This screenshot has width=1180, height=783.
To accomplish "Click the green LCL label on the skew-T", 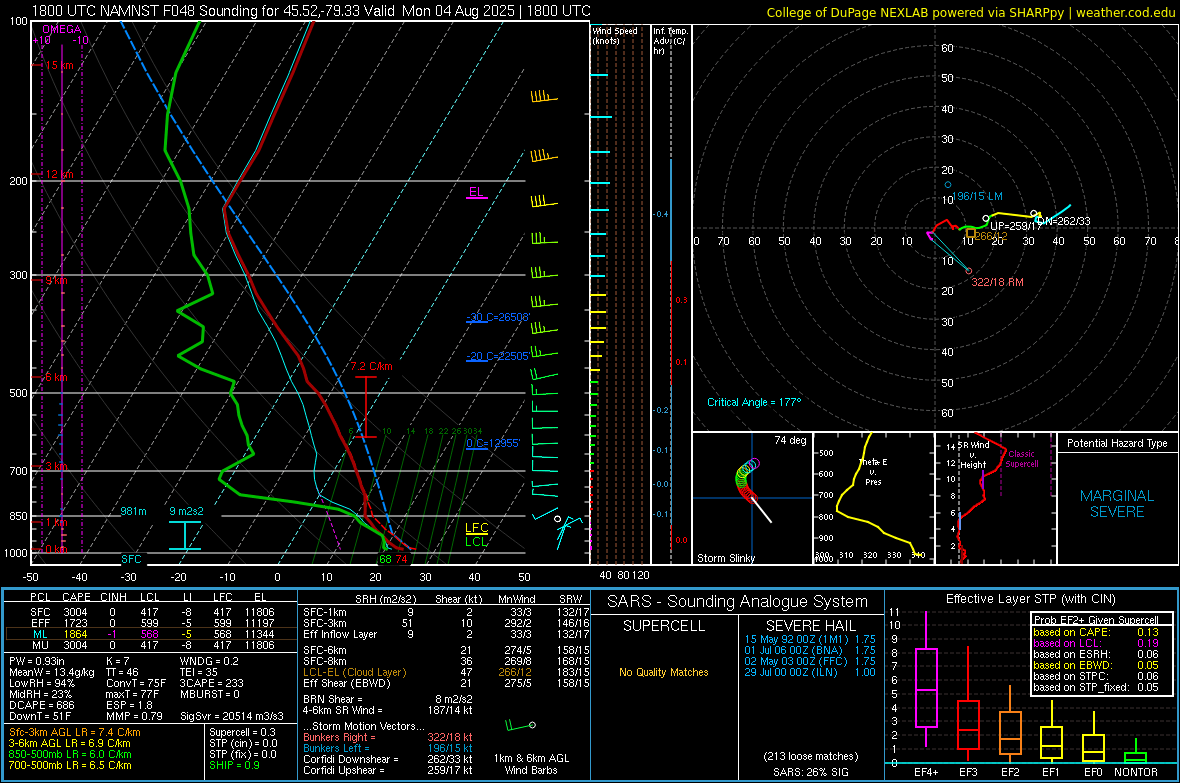I will (x=476, y=541).
